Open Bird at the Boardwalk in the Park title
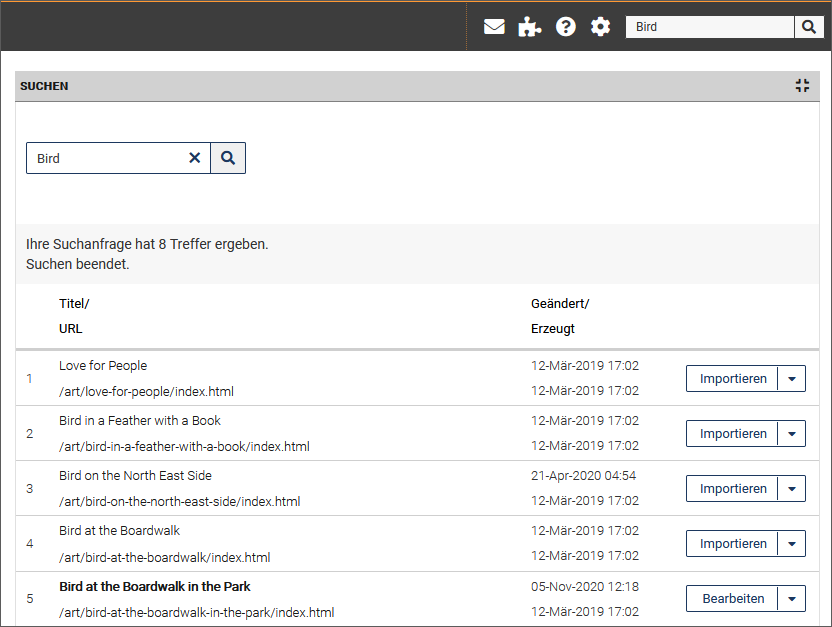The image size is (832, 627). coord(154,586)
